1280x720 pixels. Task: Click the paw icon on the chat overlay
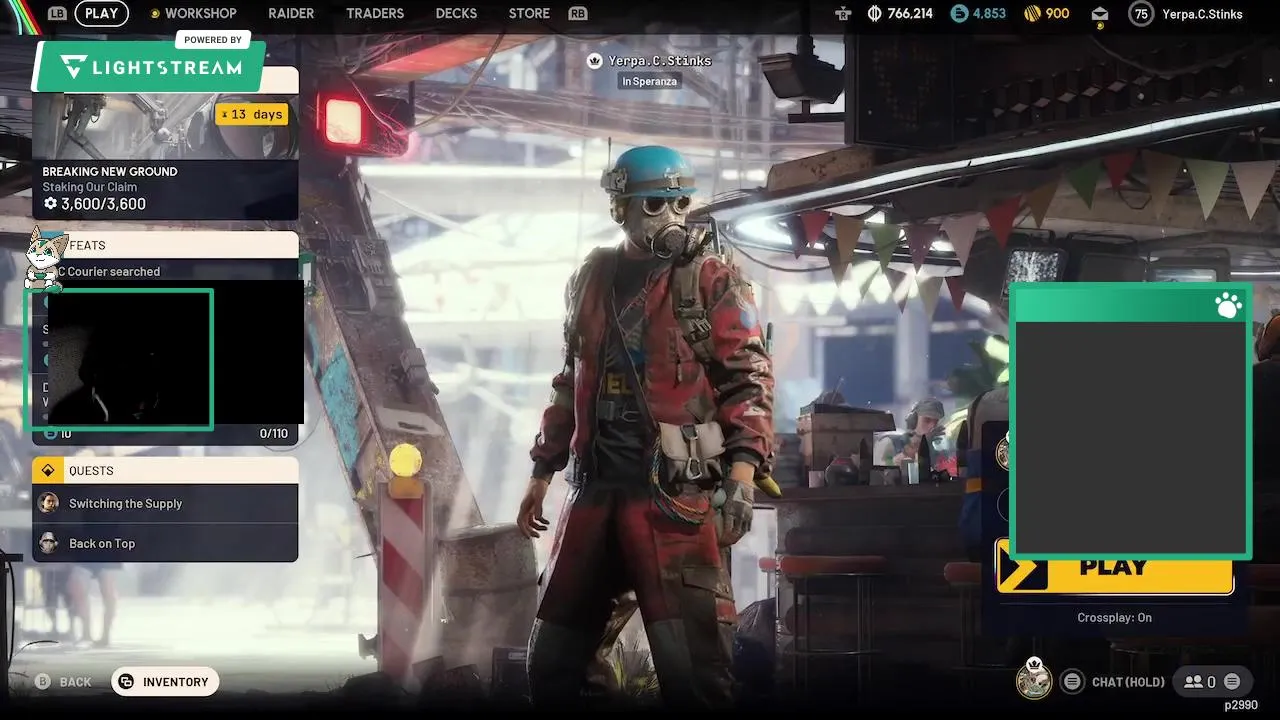(1228, 305)
